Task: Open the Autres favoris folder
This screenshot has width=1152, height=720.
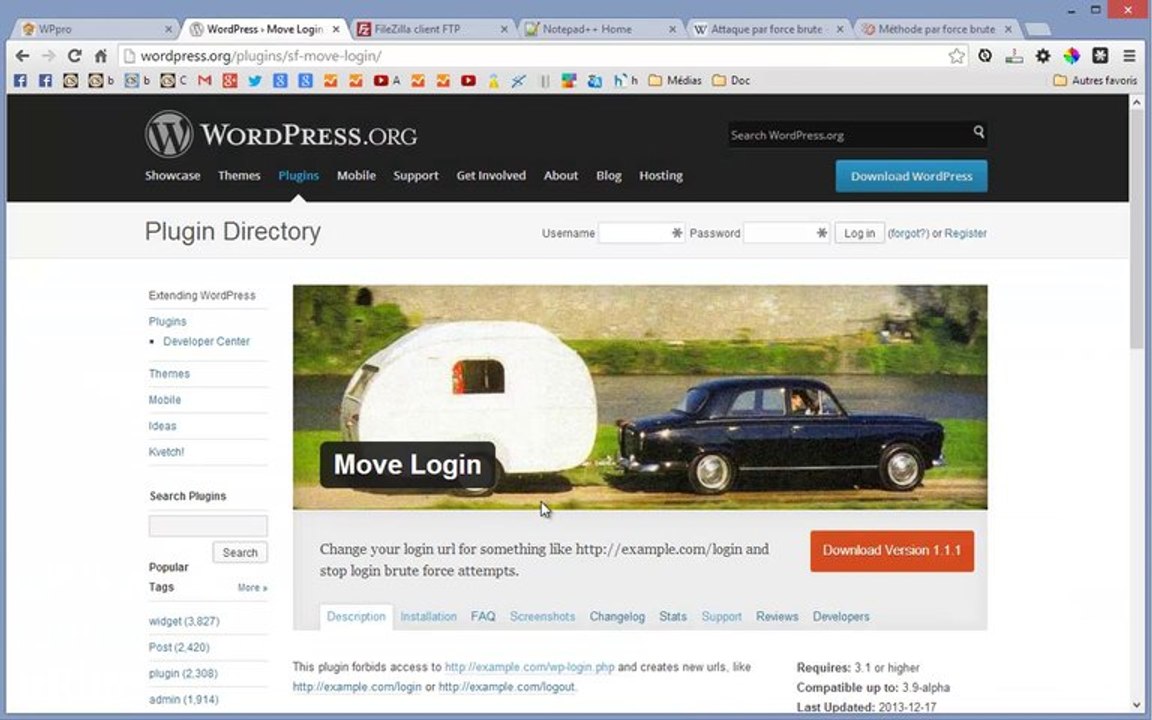Action: 1095,81
